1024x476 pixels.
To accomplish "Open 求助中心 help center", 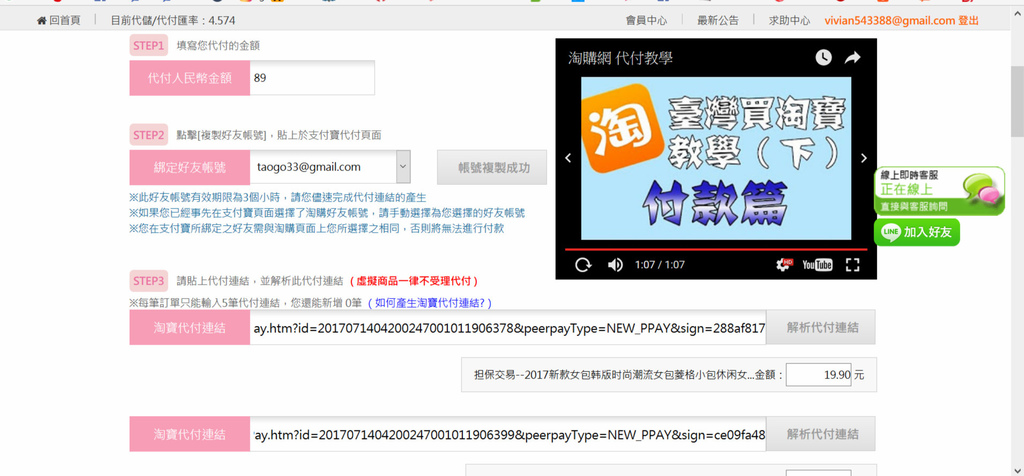I will click(789, 20).
